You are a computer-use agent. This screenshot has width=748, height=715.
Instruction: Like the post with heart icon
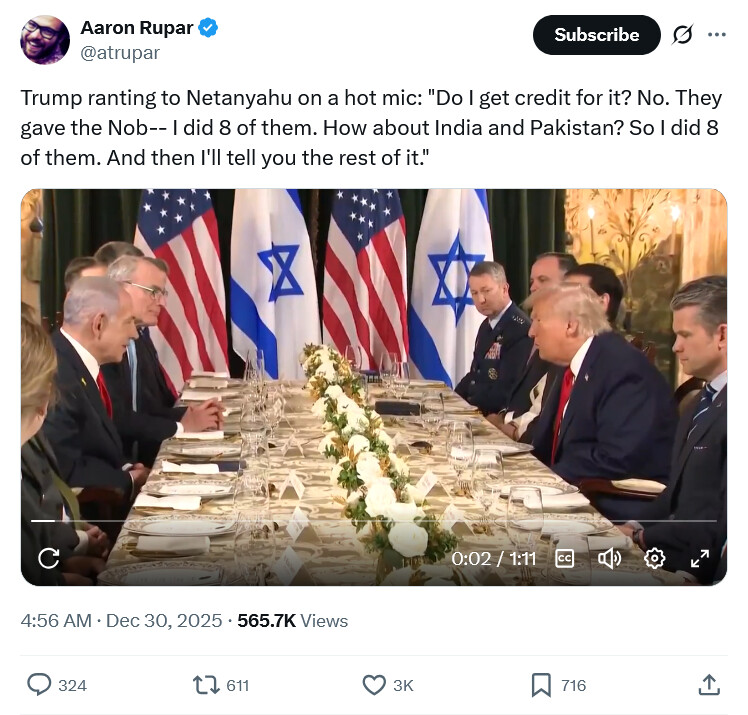373,685
